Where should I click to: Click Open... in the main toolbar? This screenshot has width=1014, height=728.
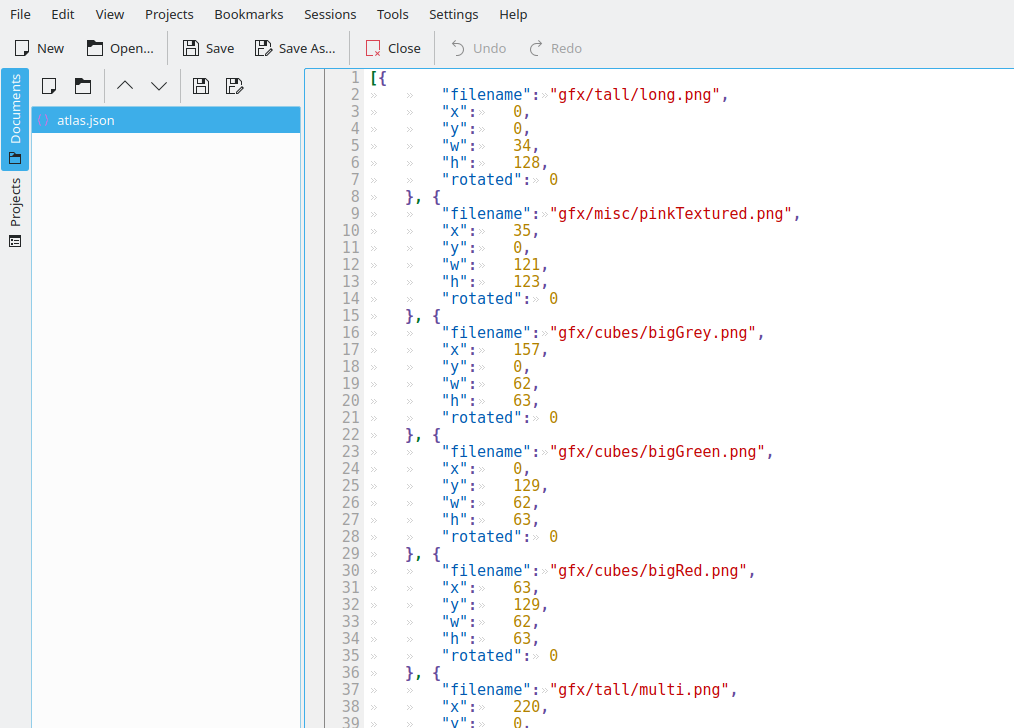point(120,48)
